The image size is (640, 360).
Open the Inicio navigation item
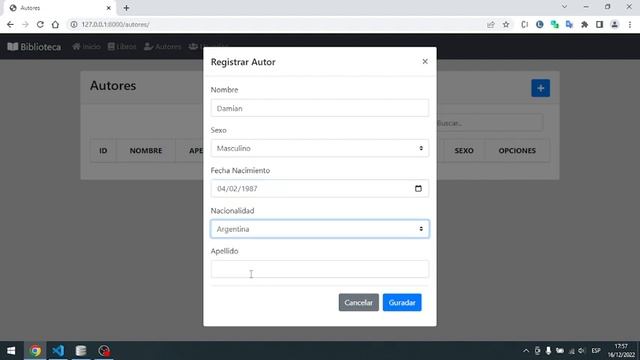[86, 47]
